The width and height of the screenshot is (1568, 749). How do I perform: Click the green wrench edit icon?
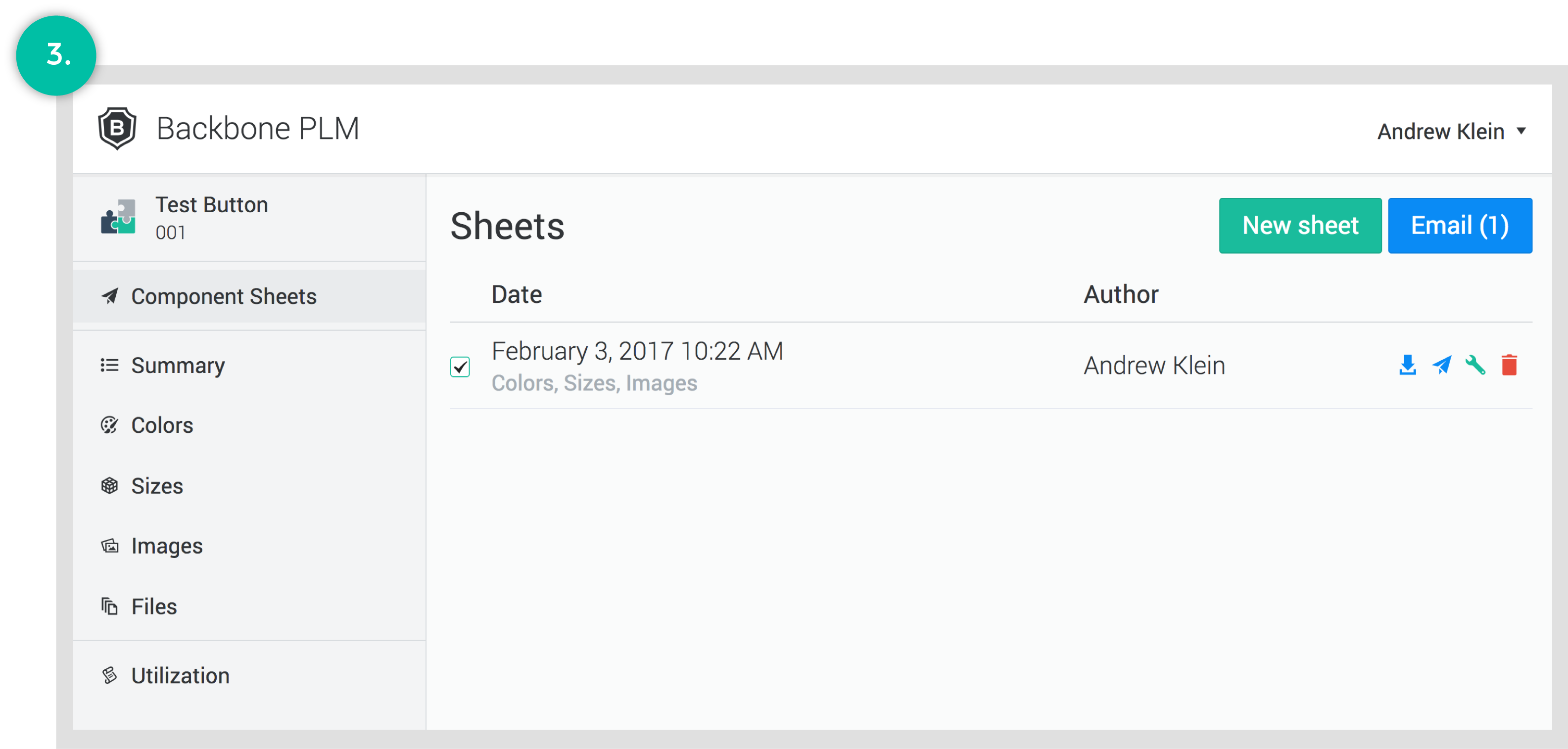point(1475,365)
